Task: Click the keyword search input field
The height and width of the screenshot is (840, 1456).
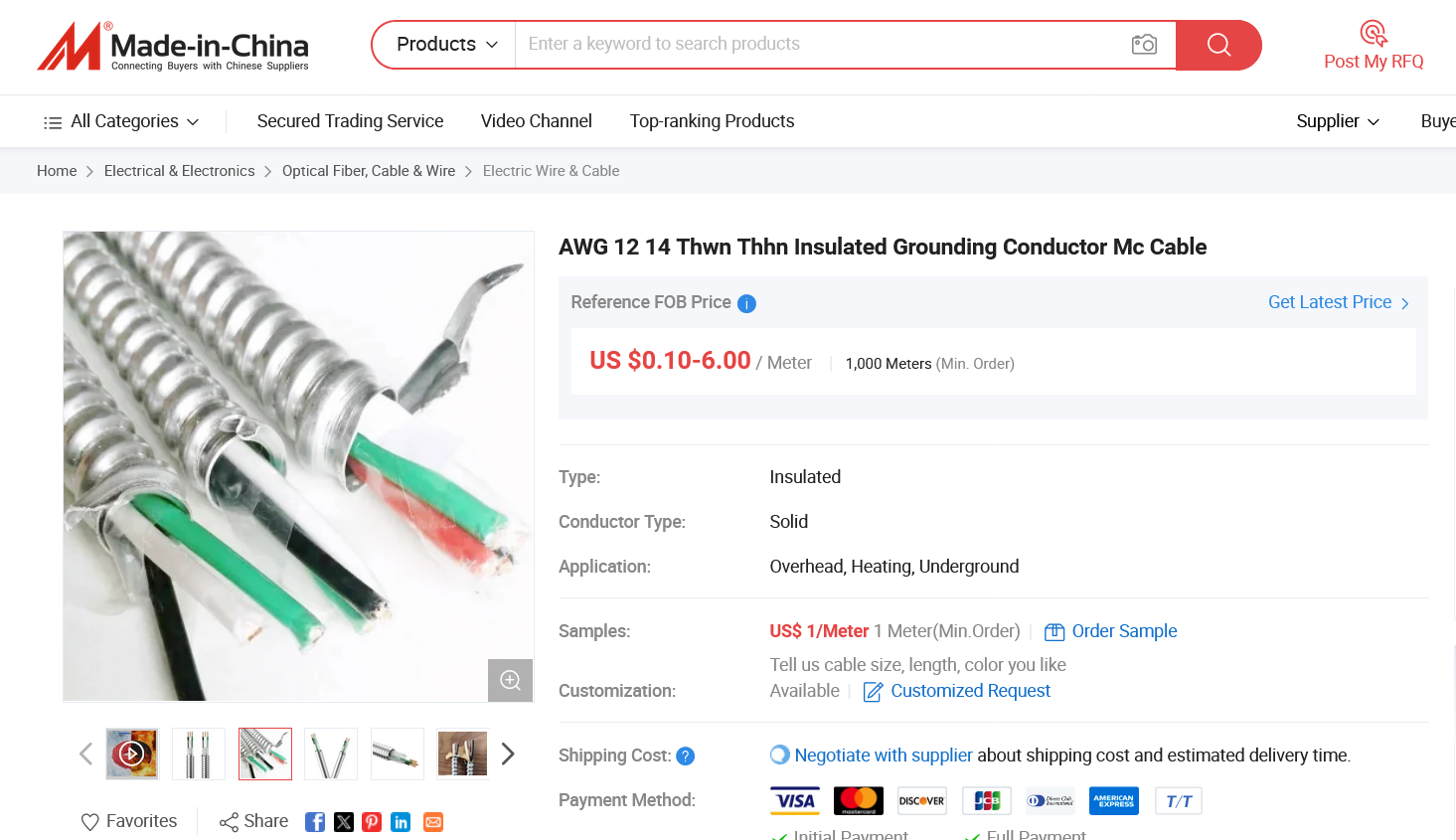Action: (x=815, y=45)
